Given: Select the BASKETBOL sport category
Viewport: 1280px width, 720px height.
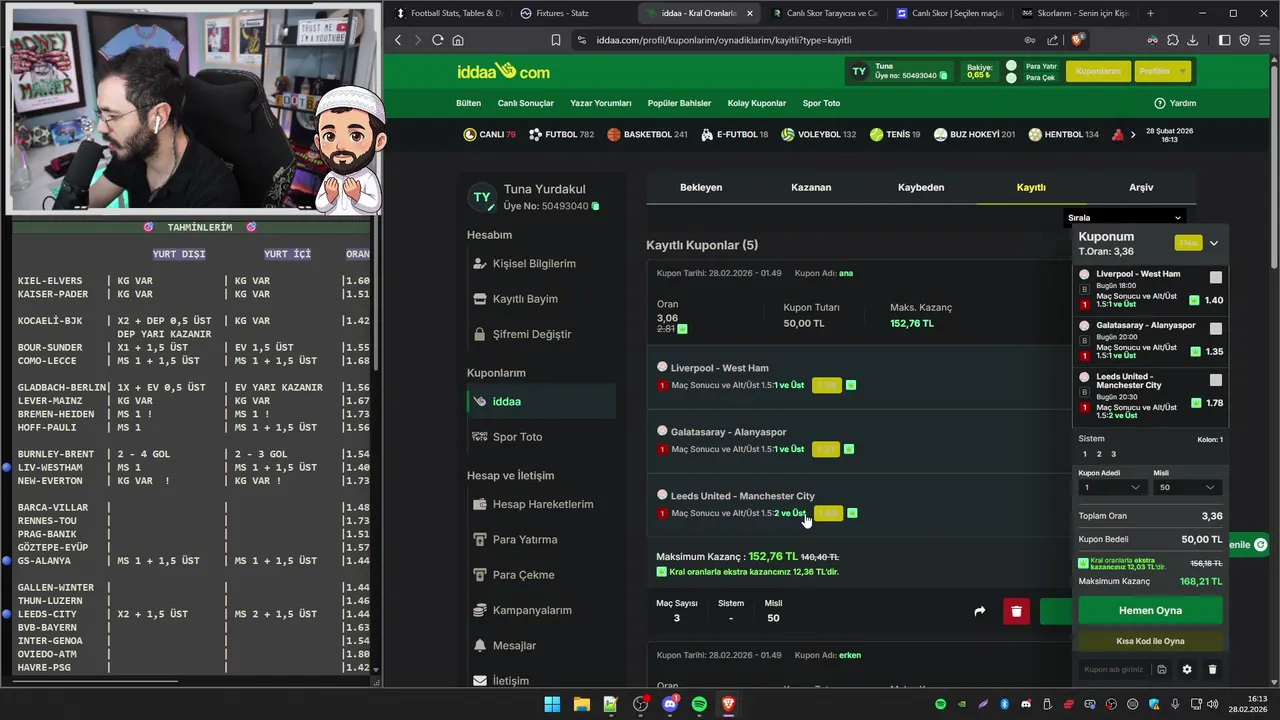Looking at the screenshot, I should coord(647,134).
